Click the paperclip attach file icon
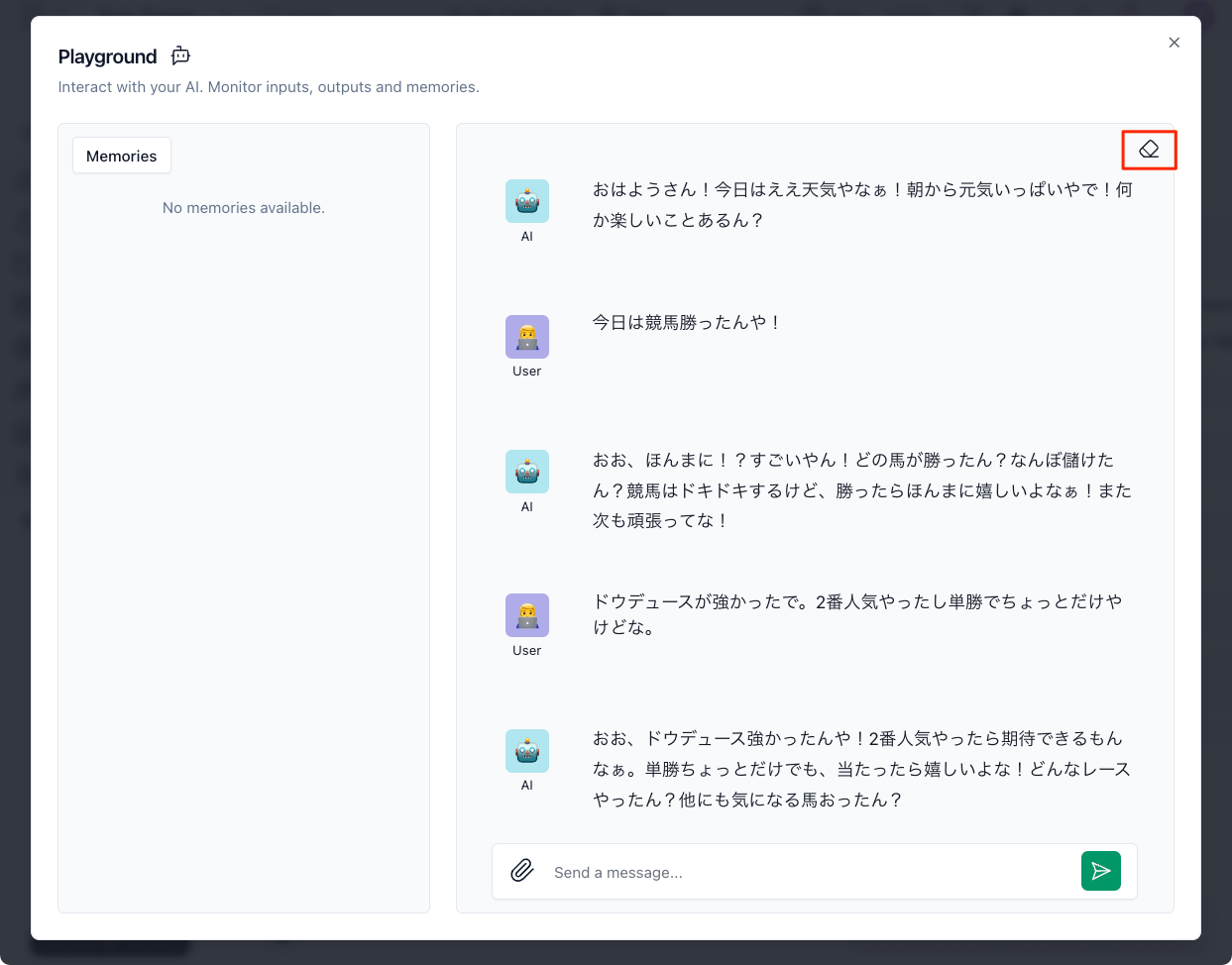The width and height of the screenshot is (1232, 965). pos(522,871)
